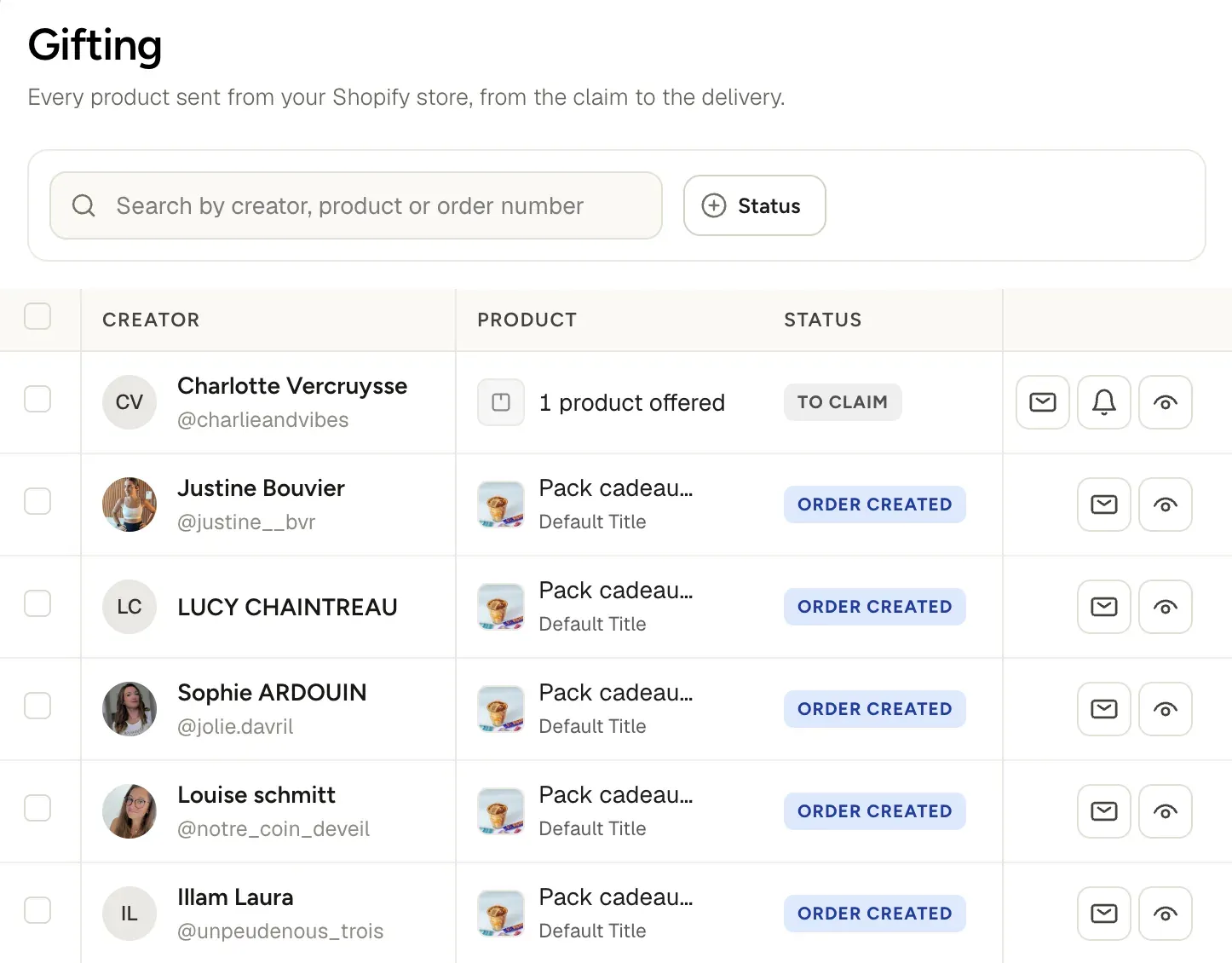The height and width of the screenshot is (963, 1232).
Task: Click the name Charlotte Vercruysse
Action: (x=292, y=386)
